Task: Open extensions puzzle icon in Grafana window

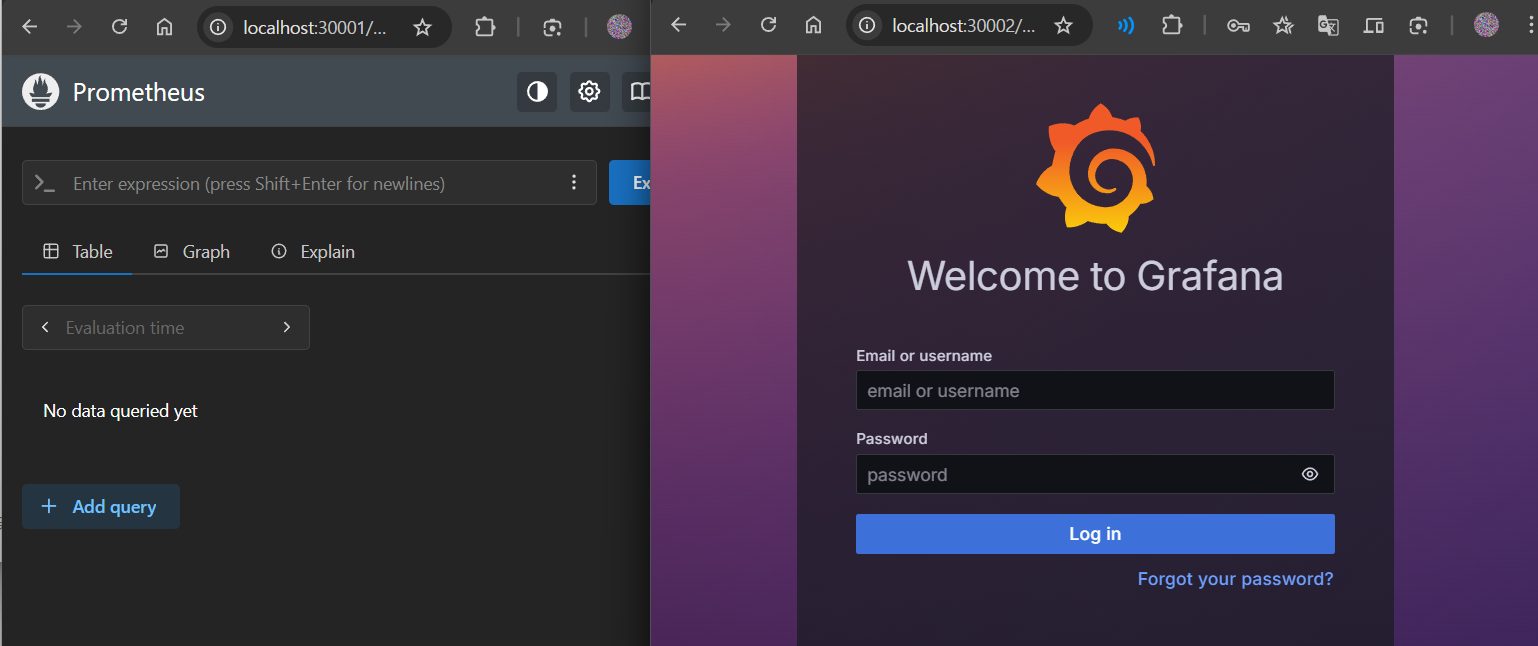Action: pos(1172,25)
